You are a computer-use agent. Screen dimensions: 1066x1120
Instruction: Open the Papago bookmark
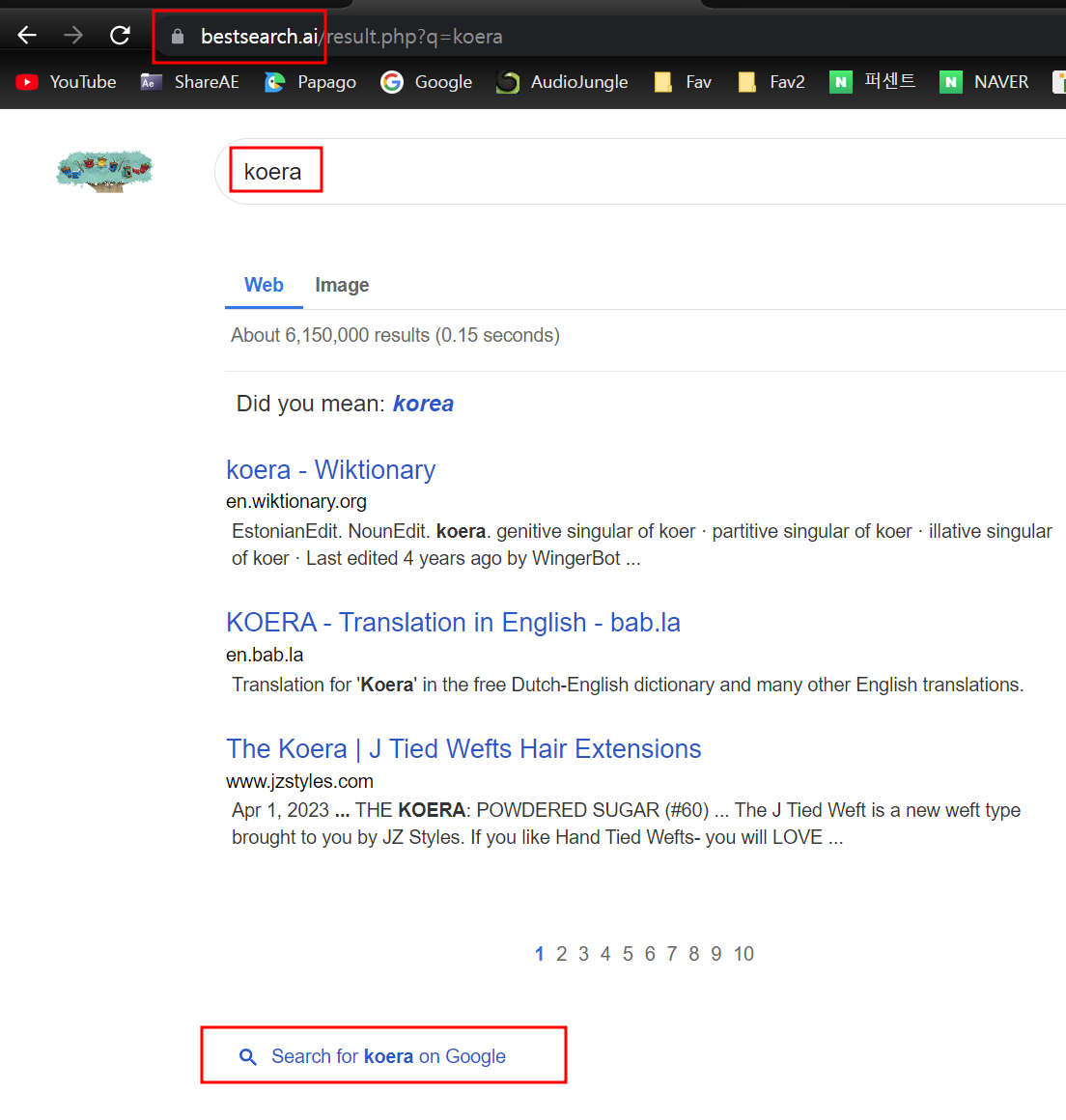310,82
